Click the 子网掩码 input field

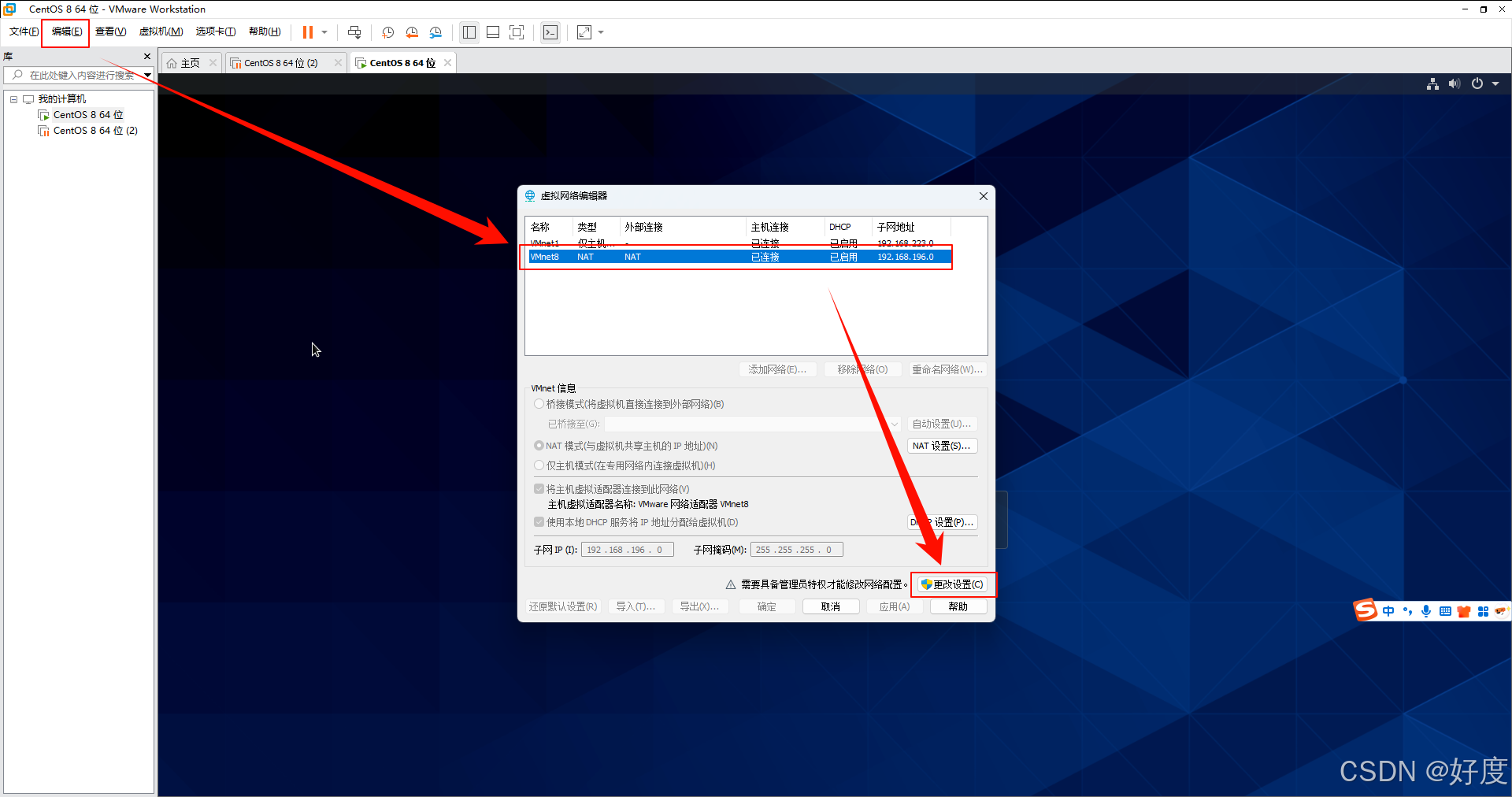(796, 550)
